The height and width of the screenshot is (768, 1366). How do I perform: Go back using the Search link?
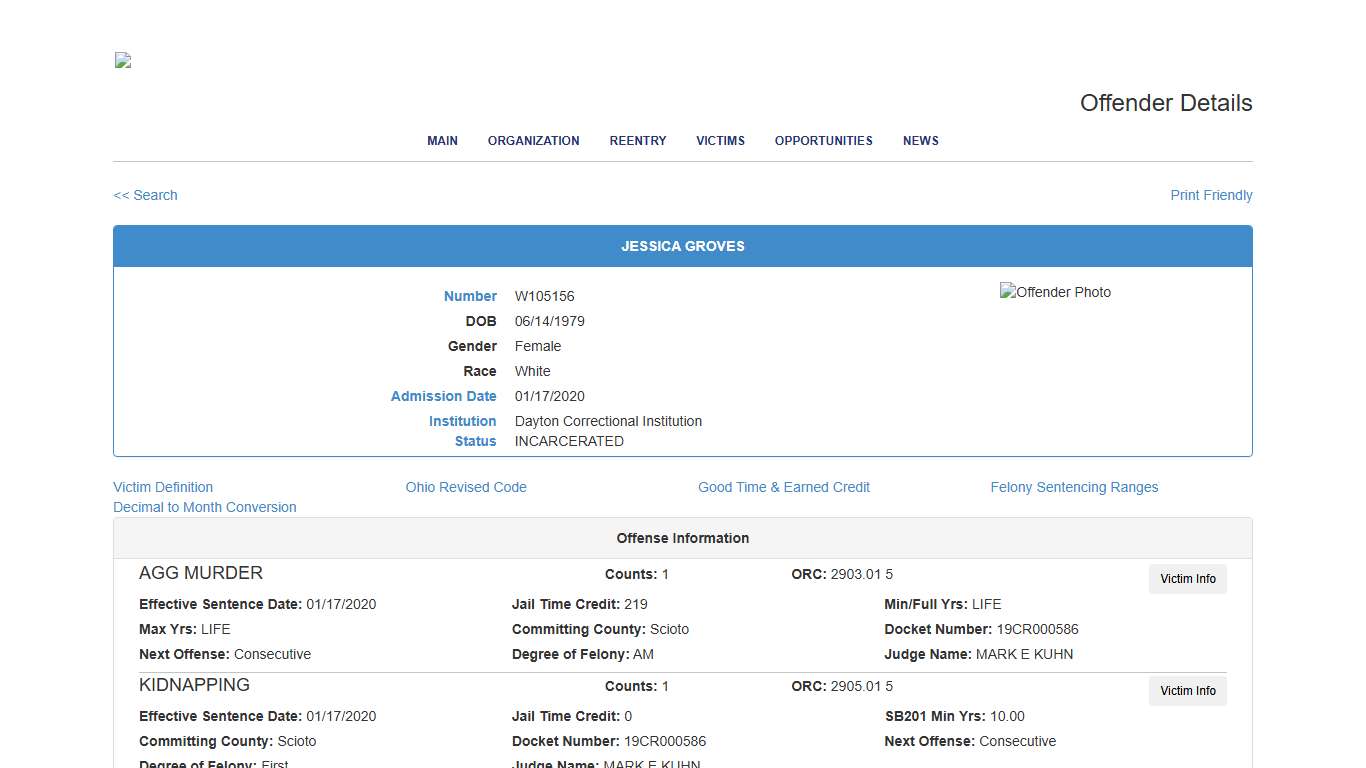pyautogui.click(x=145, y=195)
